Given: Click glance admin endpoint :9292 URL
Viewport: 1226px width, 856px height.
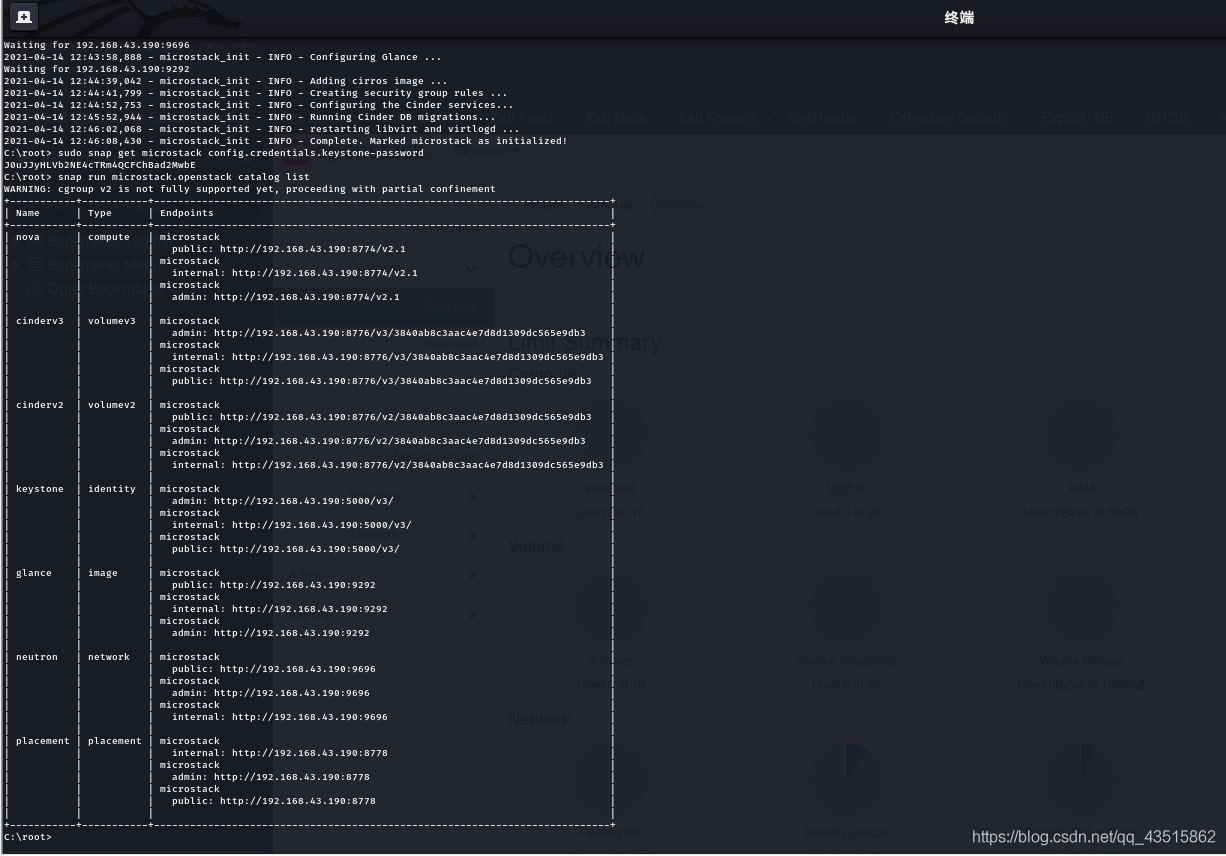Looking at the screenshot, I should 292,633.
